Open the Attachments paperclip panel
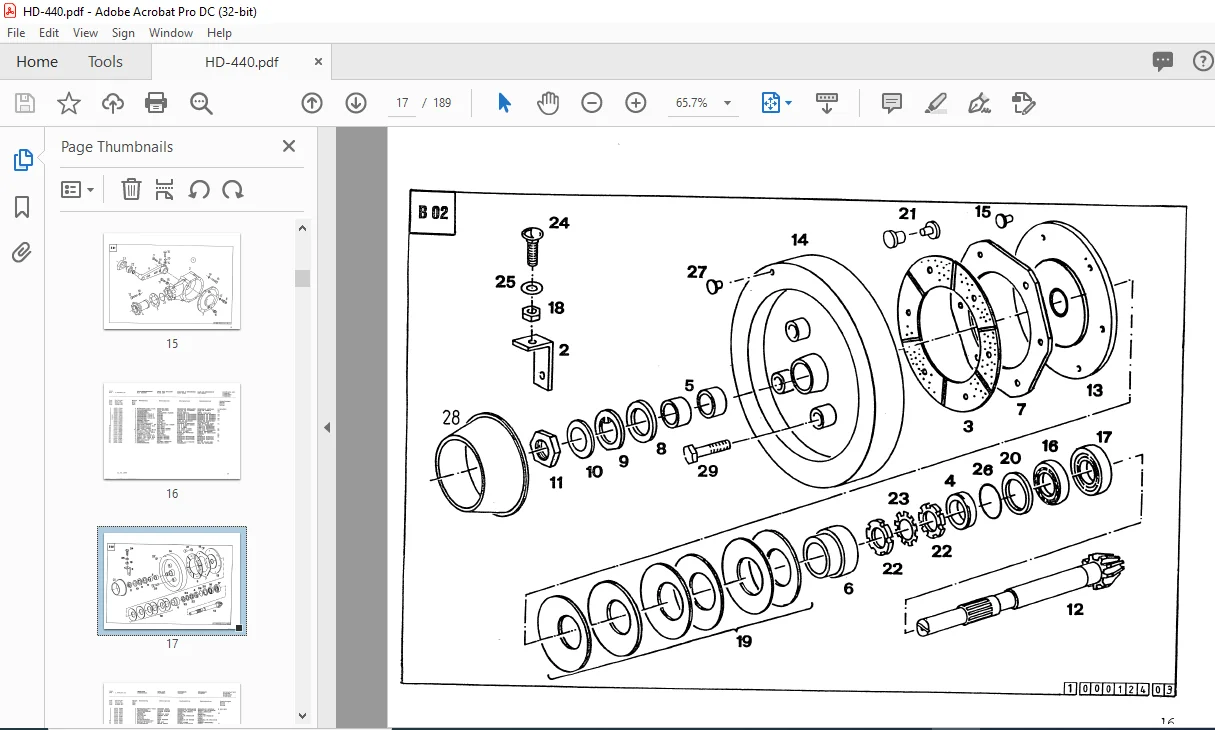The image size is (1215, 730). pos(22,252)
